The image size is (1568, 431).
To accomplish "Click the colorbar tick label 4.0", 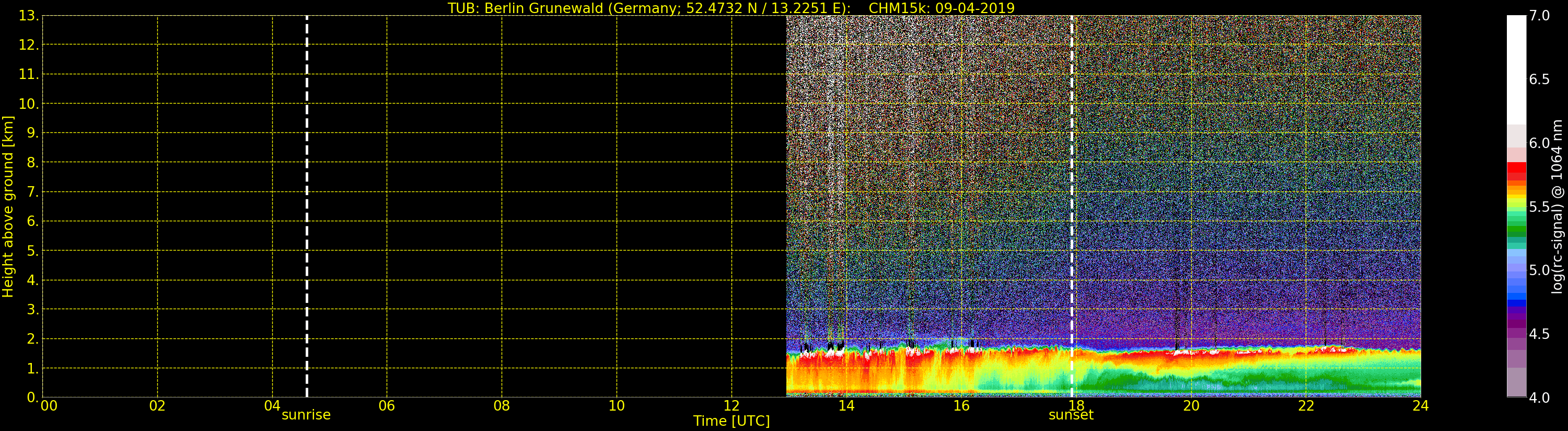I will (1539, 398).
